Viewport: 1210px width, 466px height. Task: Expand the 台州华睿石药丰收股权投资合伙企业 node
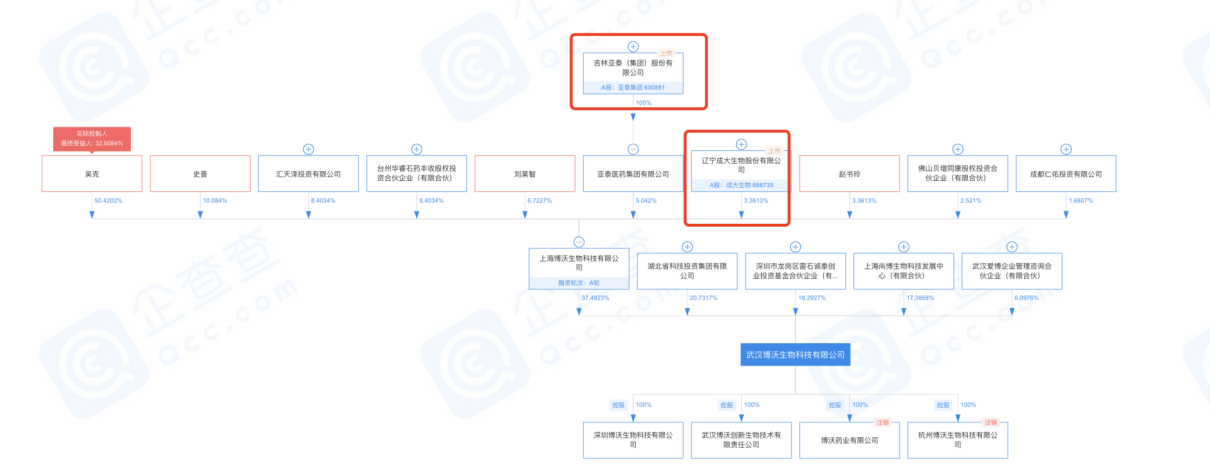click(x=416, y=149)
